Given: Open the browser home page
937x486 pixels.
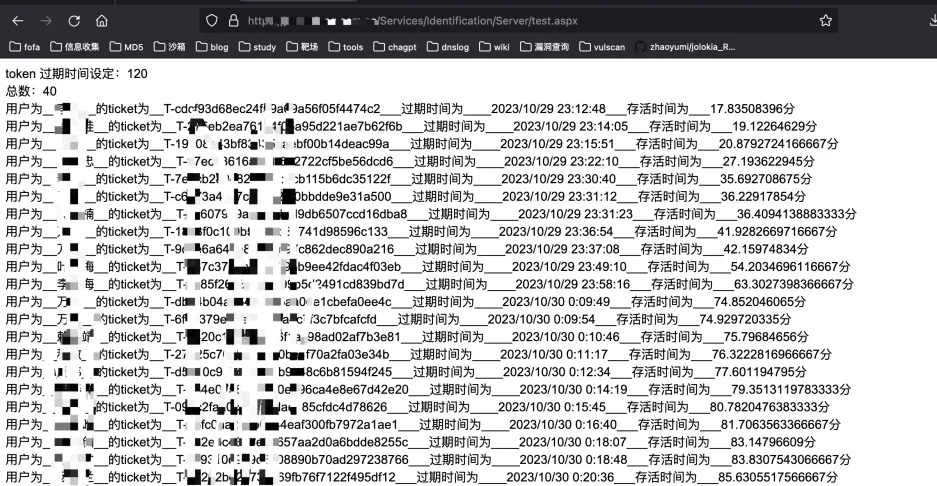Looking at the screenshot, I should pyautogui.click(x=102, y=21).
